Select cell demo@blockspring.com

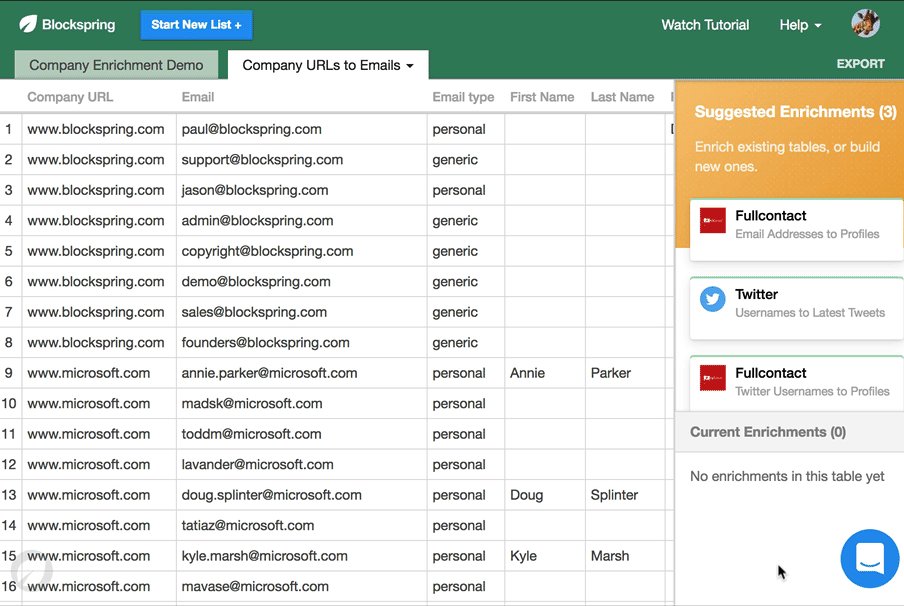coord(302,282)
